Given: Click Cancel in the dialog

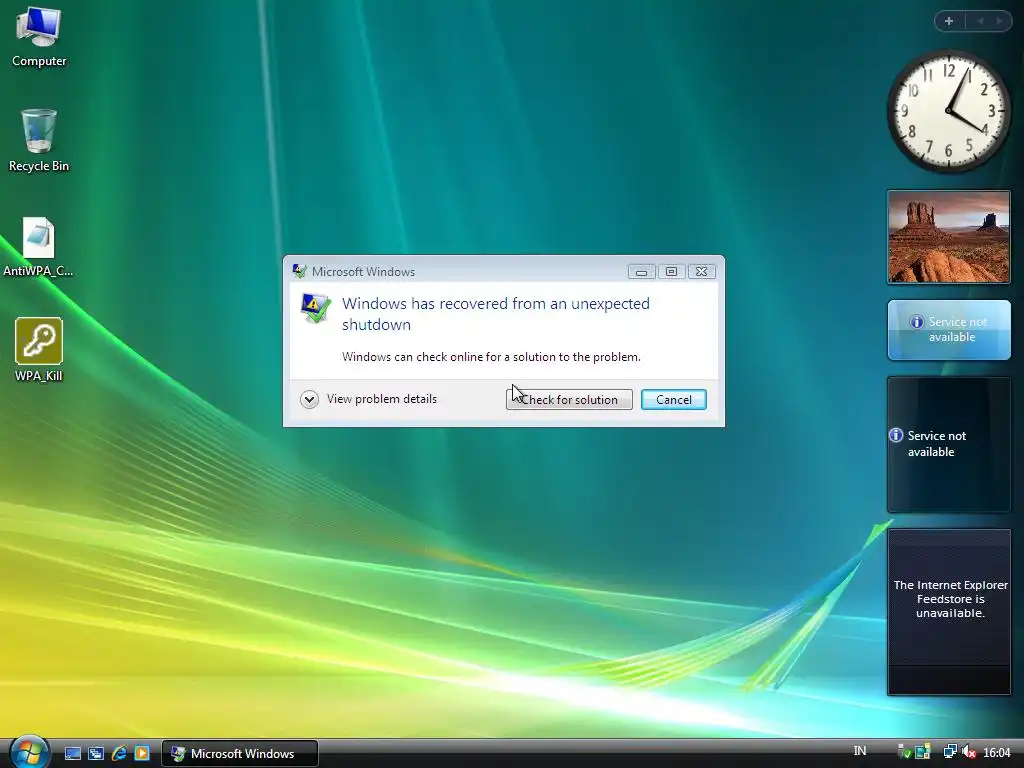Looking at the screenshot, I should 673,400.
